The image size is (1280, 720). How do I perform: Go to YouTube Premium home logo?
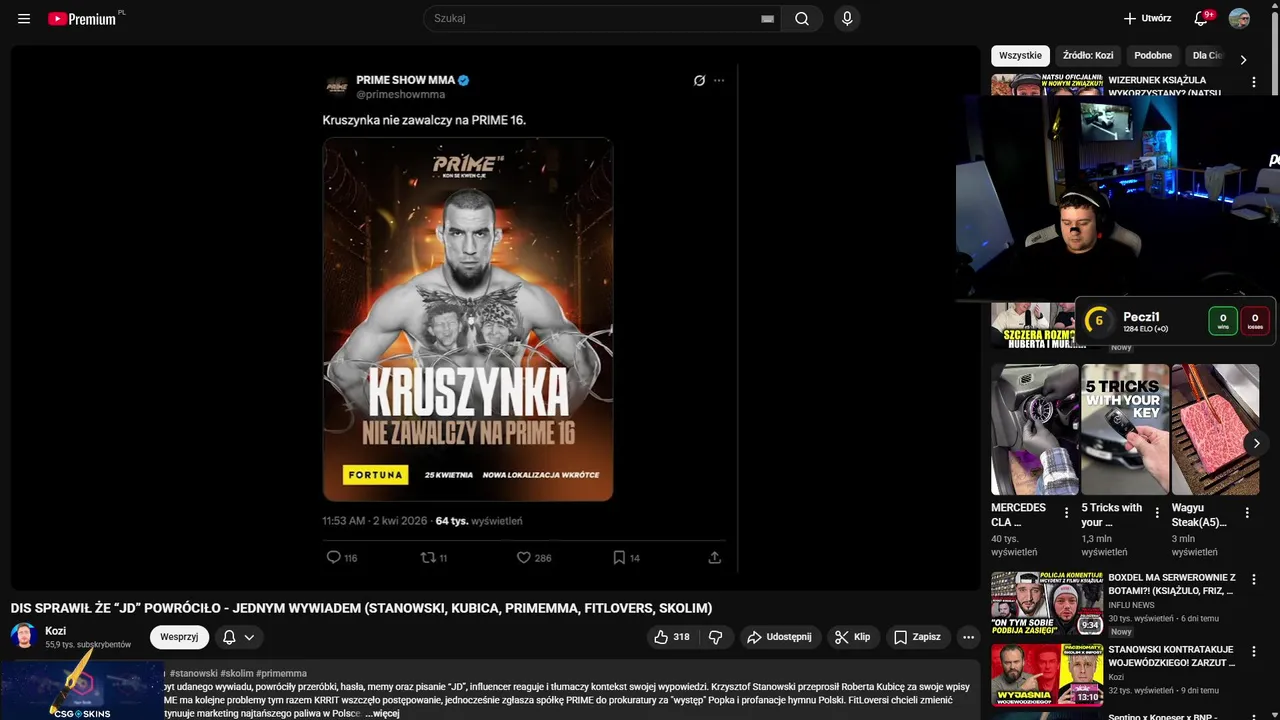pos(84,19)
